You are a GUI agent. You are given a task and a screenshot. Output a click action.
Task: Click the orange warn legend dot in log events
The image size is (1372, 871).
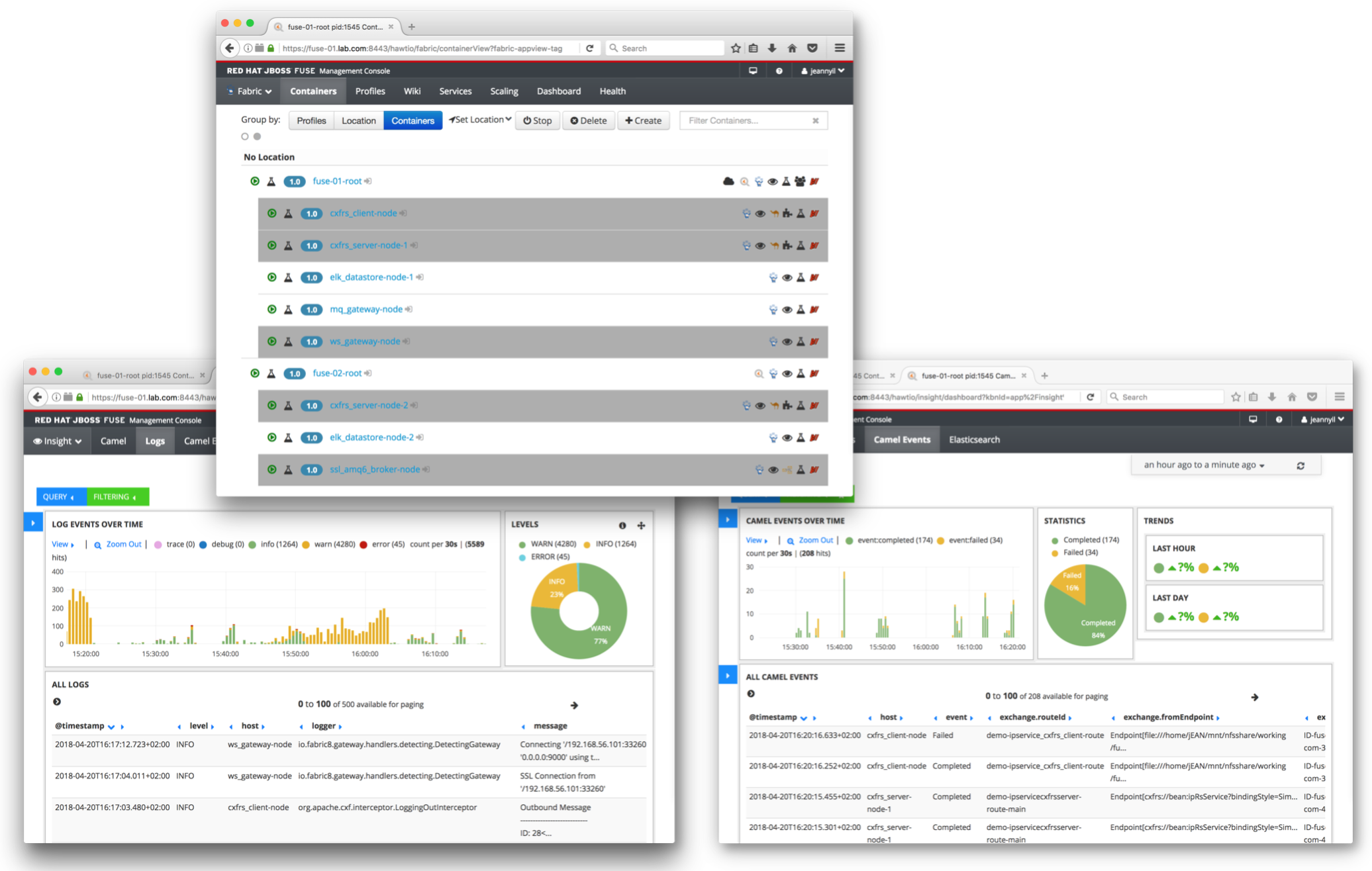(306, 545)
